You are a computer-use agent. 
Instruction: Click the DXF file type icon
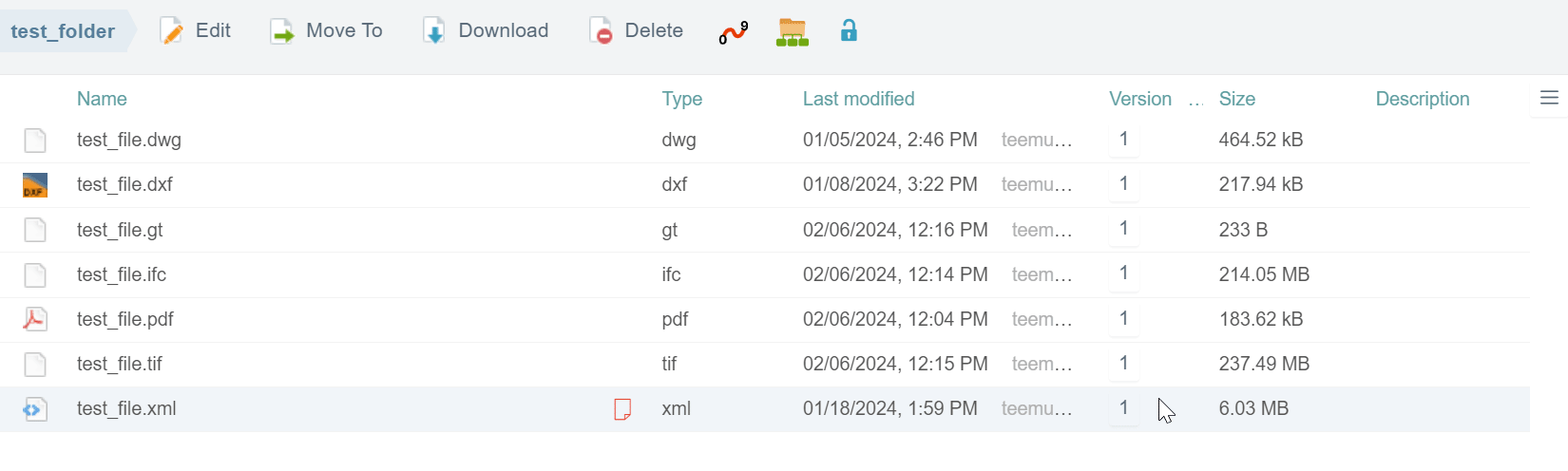(x=35, y=185)
